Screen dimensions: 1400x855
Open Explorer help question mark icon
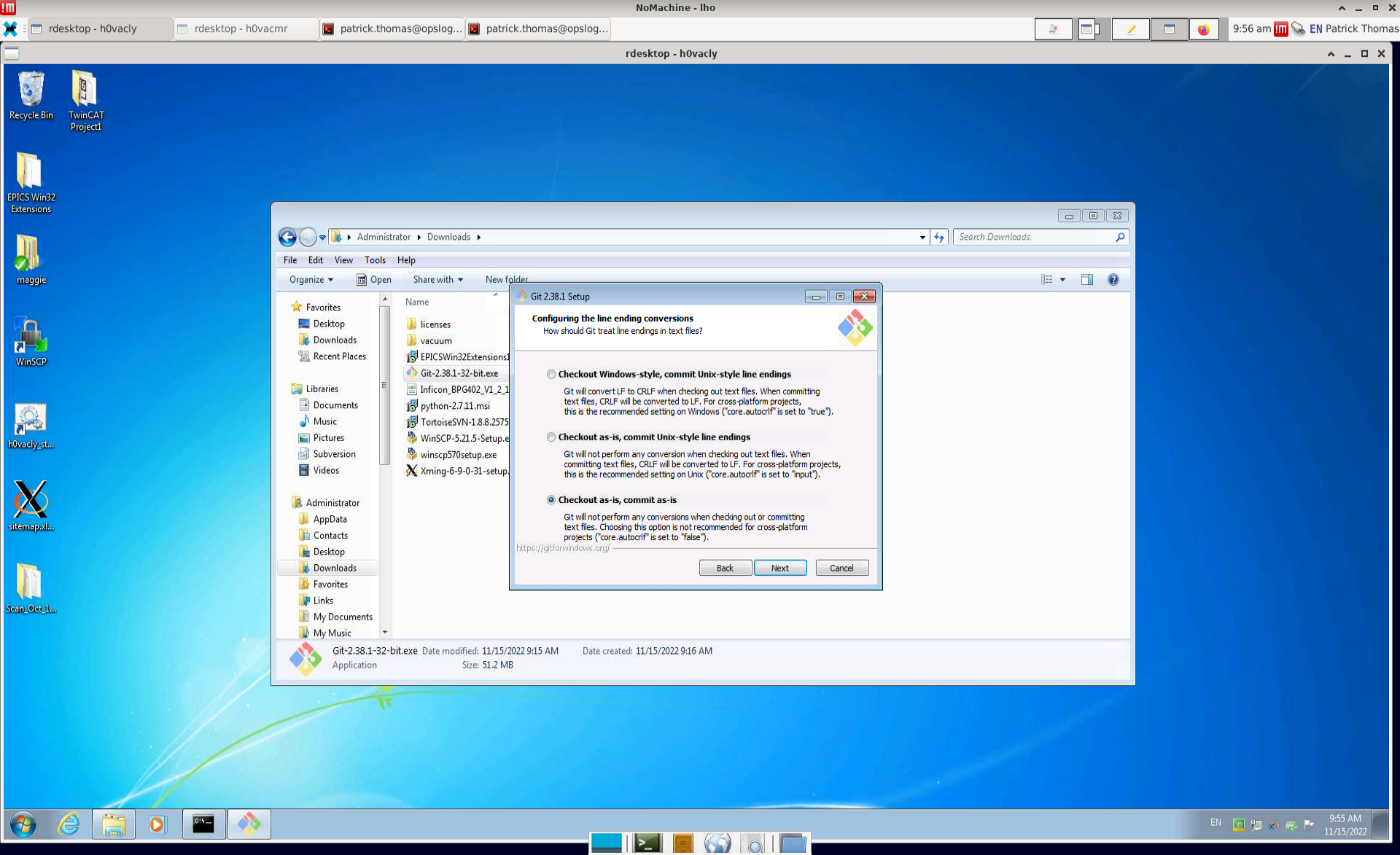1113,279
